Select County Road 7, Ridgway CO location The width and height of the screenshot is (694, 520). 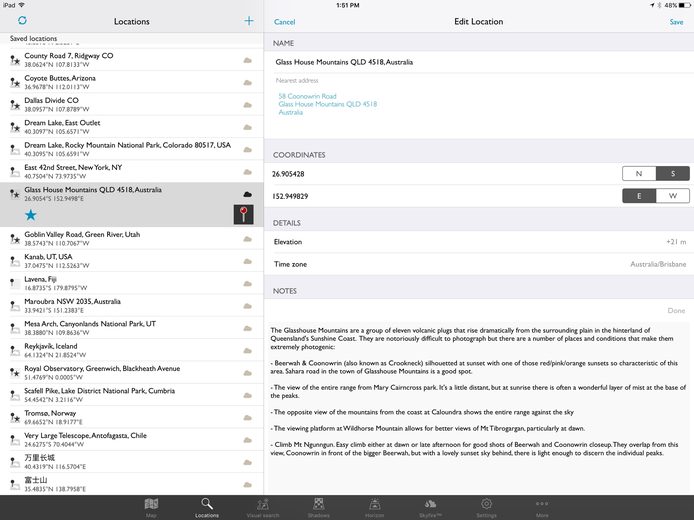pyautogui.click(x=131, y=60)
